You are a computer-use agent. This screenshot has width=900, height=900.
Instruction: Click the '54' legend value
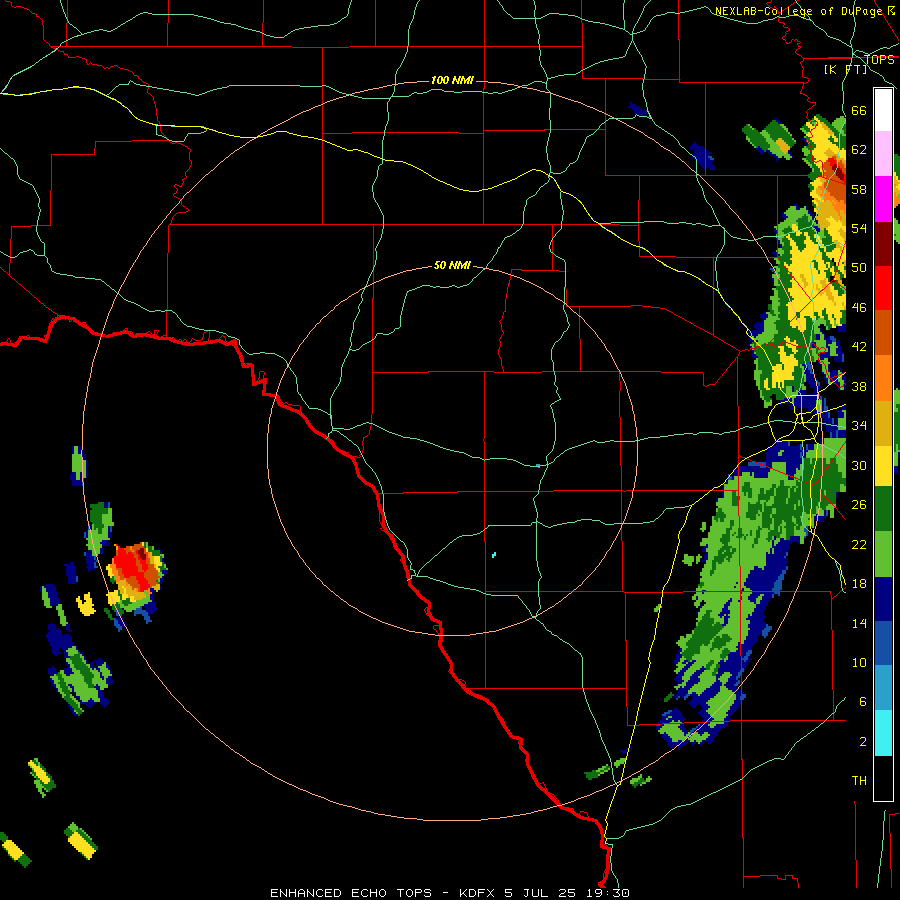[859, 228]
